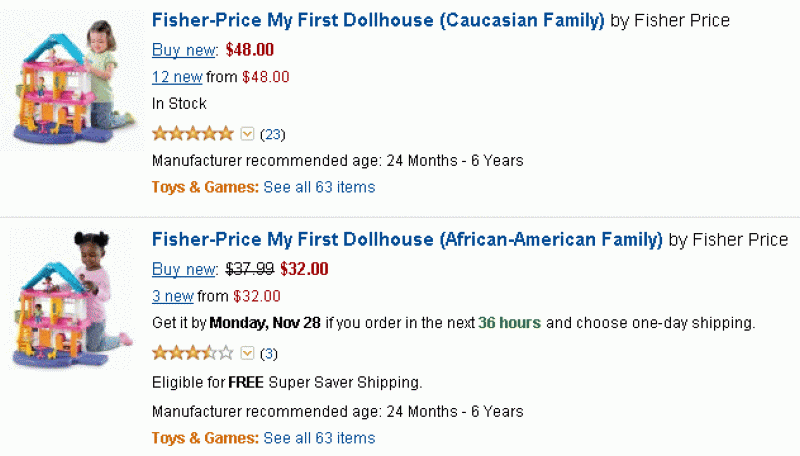Open the "3 new" offers link

tap(172, 296)
